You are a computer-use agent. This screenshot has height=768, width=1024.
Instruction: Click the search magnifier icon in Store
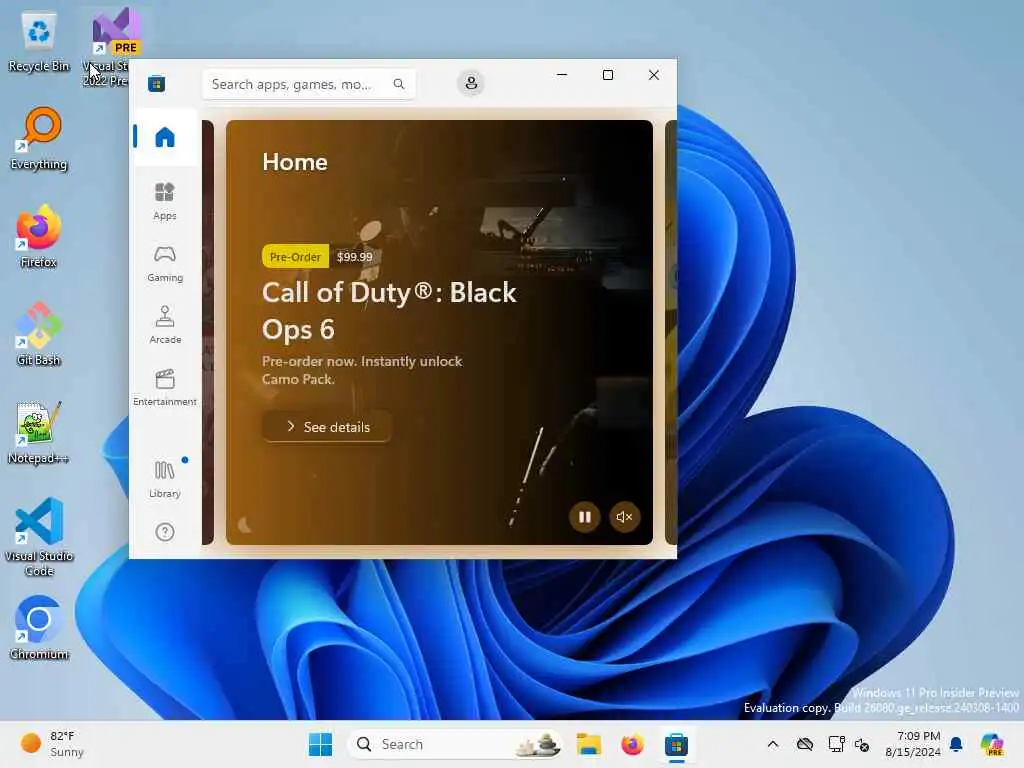(x=399, y=84)
